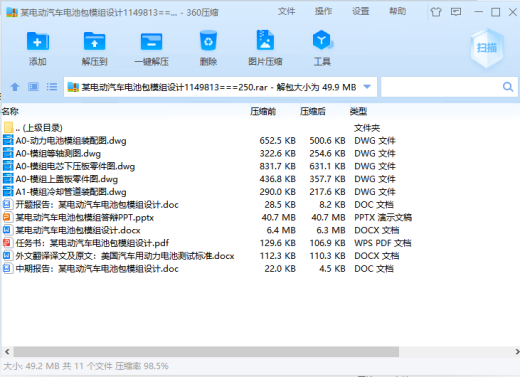Click the 扫描 (Scan) hexagon button
The image size is (520, 377).
[487, 48]
